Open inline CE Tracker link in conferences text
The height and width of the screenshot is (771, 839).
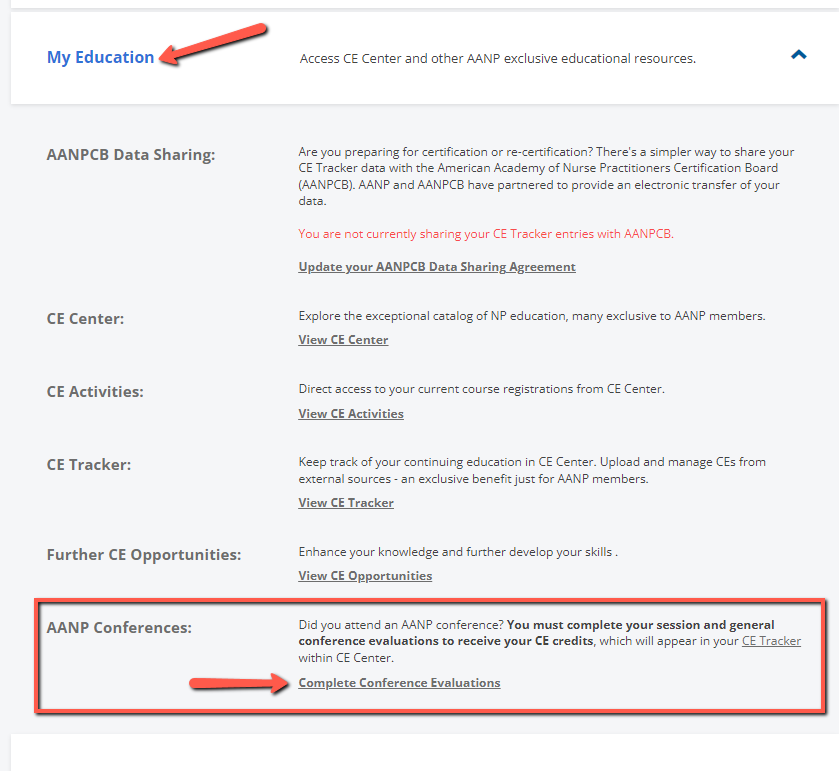[771, 641]
